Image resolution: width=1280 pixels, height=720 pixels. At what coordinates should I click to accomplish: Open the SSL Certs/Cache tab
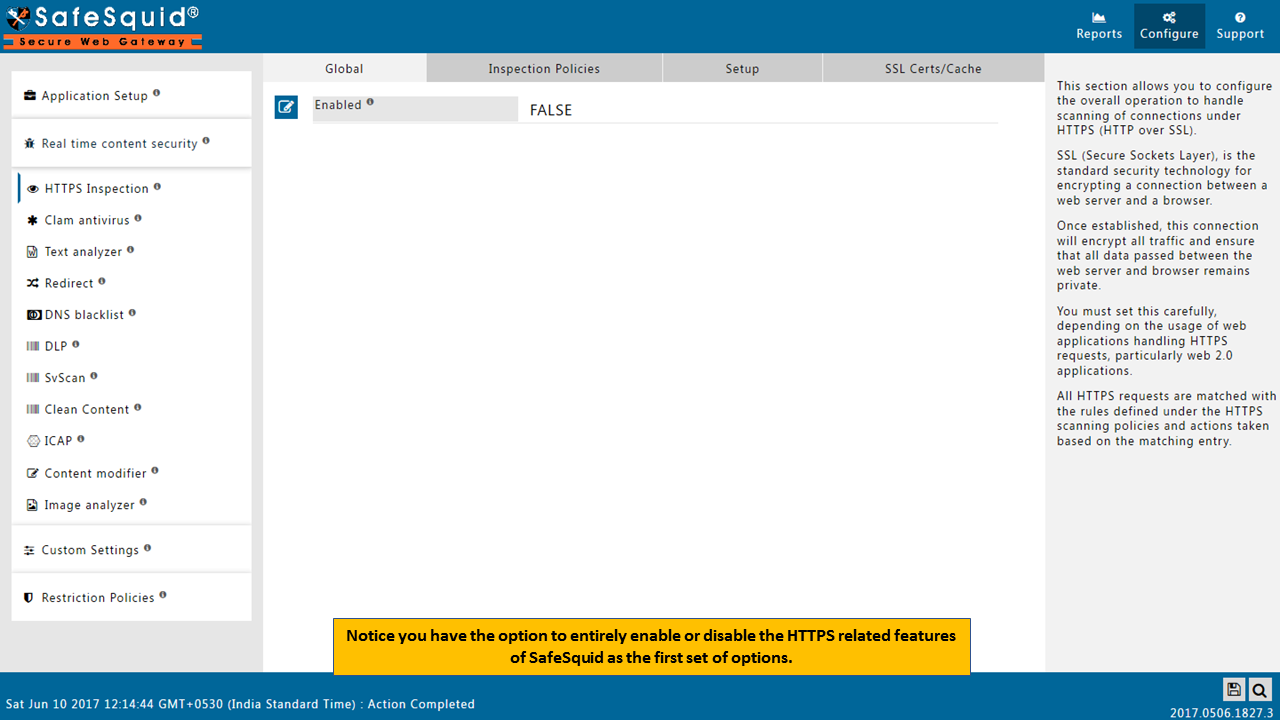tap(933, 69)
